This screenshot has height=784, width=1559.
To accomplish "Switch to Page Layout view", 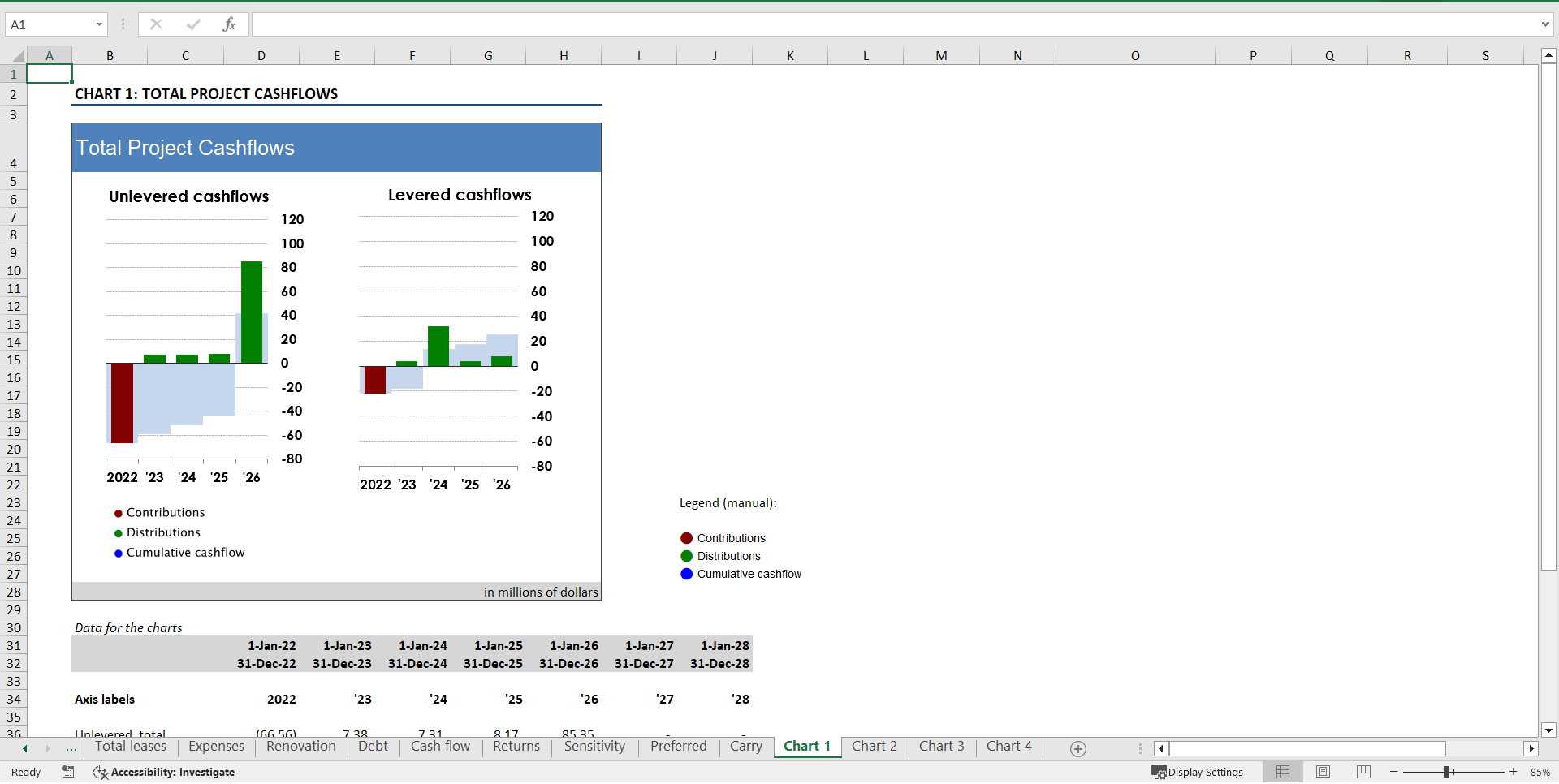I will (1324, 772).
